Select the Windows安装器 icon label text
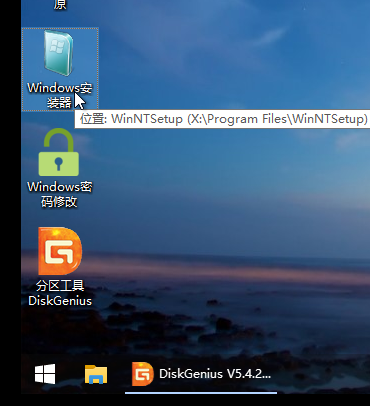 [x=60, y=95]
